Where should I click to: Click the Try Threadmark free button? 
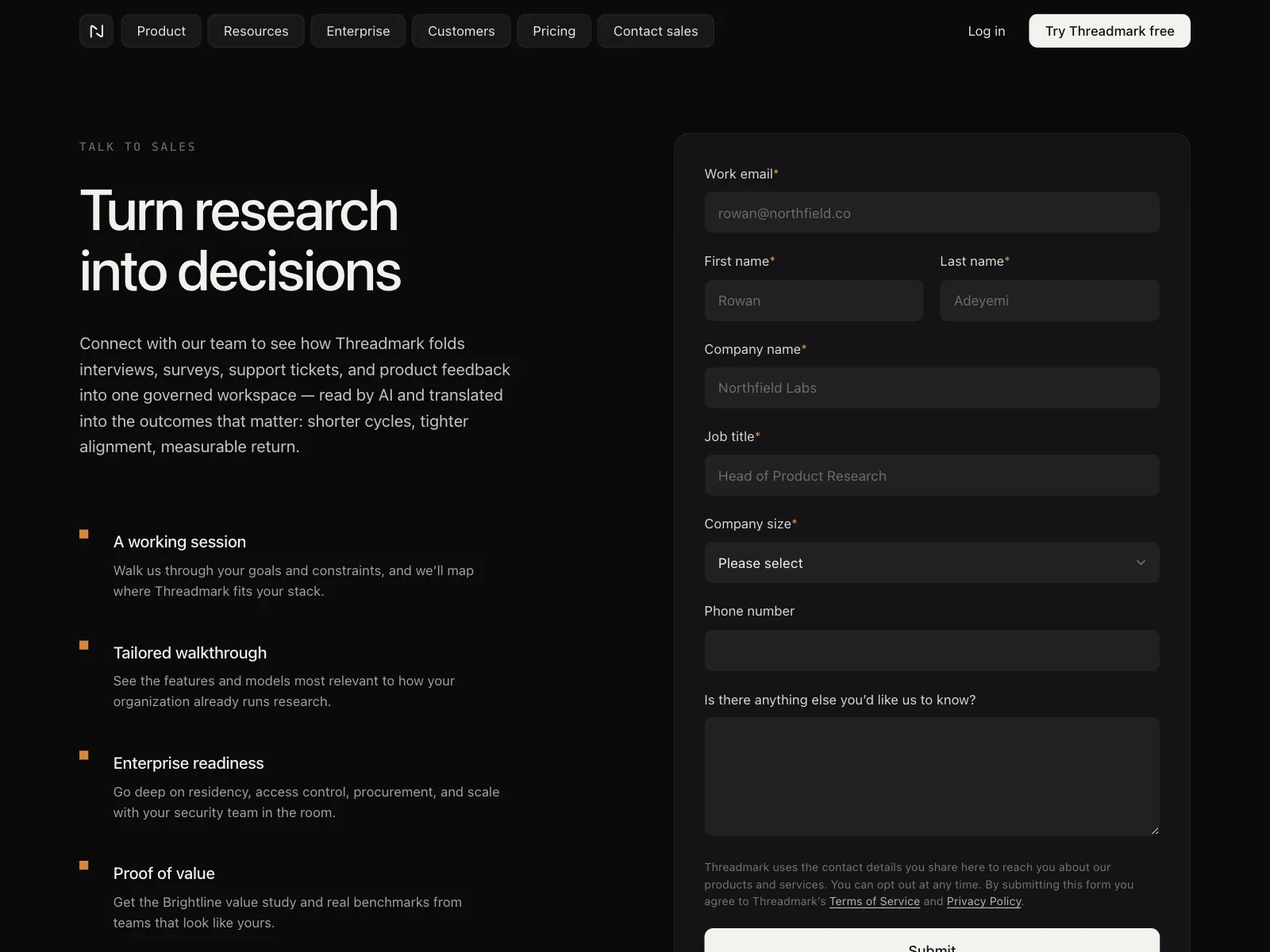click(x=1110, y=31)
